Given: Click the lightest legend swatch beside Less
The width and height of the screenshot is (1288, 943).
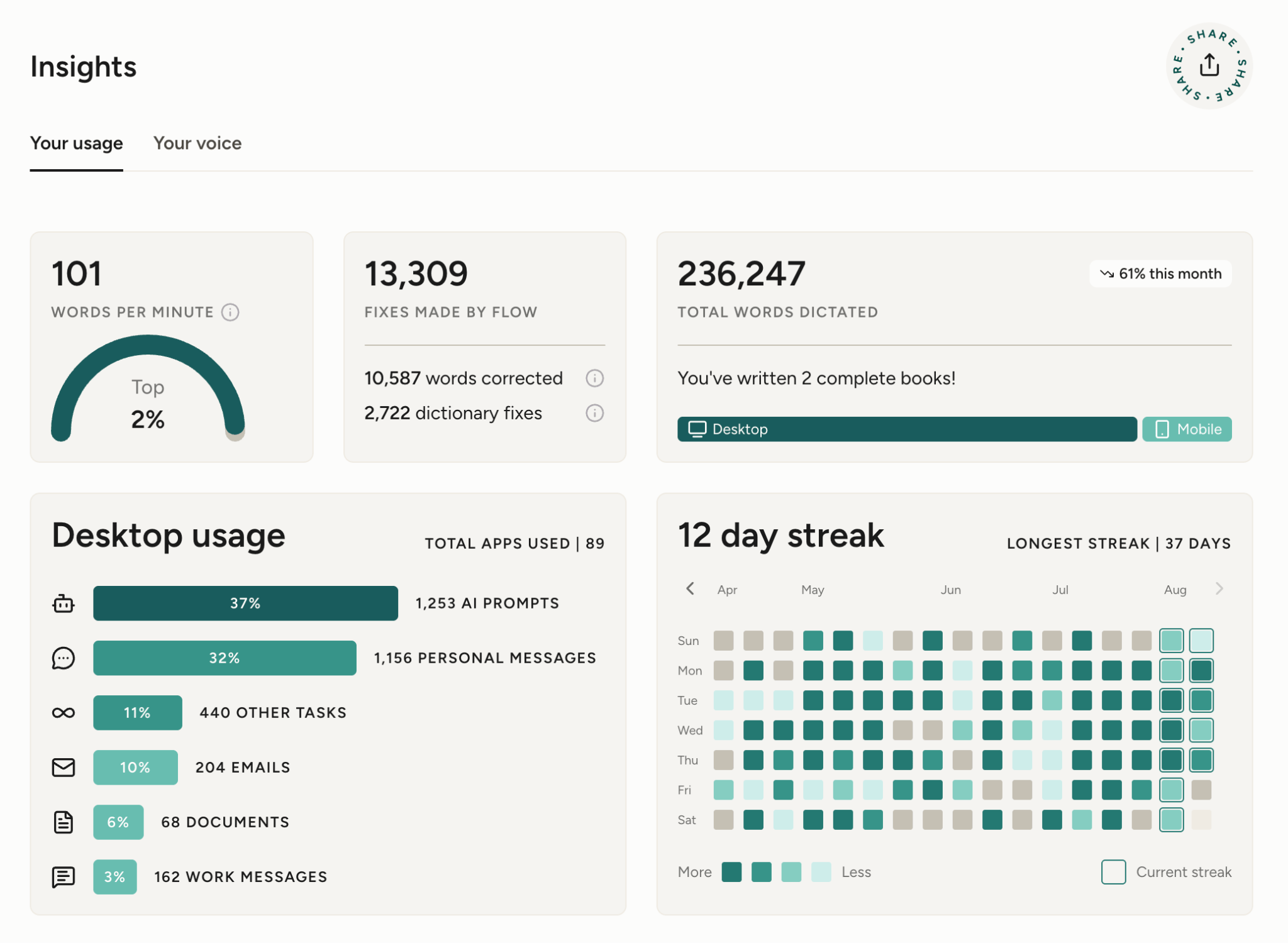Looking at the screenshot, I should [x=821, y=872].
